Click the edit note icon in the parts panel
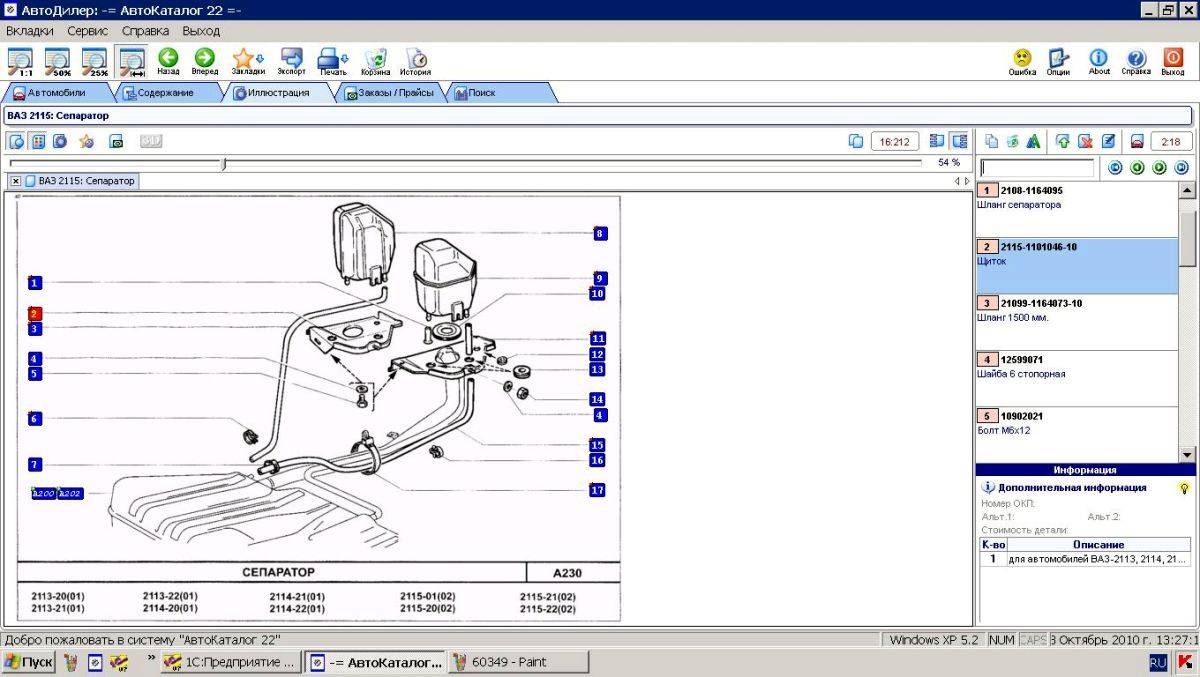This screenshot has height=677, width=1200. tap(1108, 141)
